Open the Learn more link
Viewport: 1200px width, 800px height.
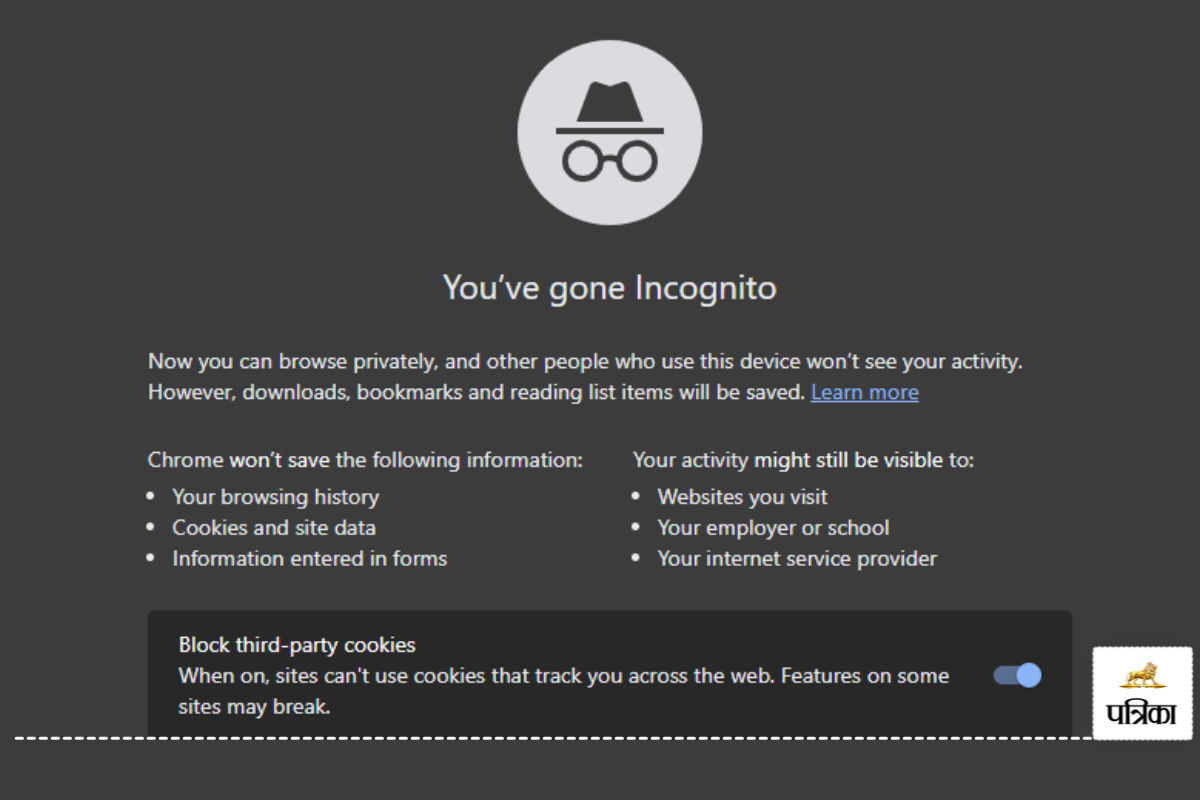864,392
